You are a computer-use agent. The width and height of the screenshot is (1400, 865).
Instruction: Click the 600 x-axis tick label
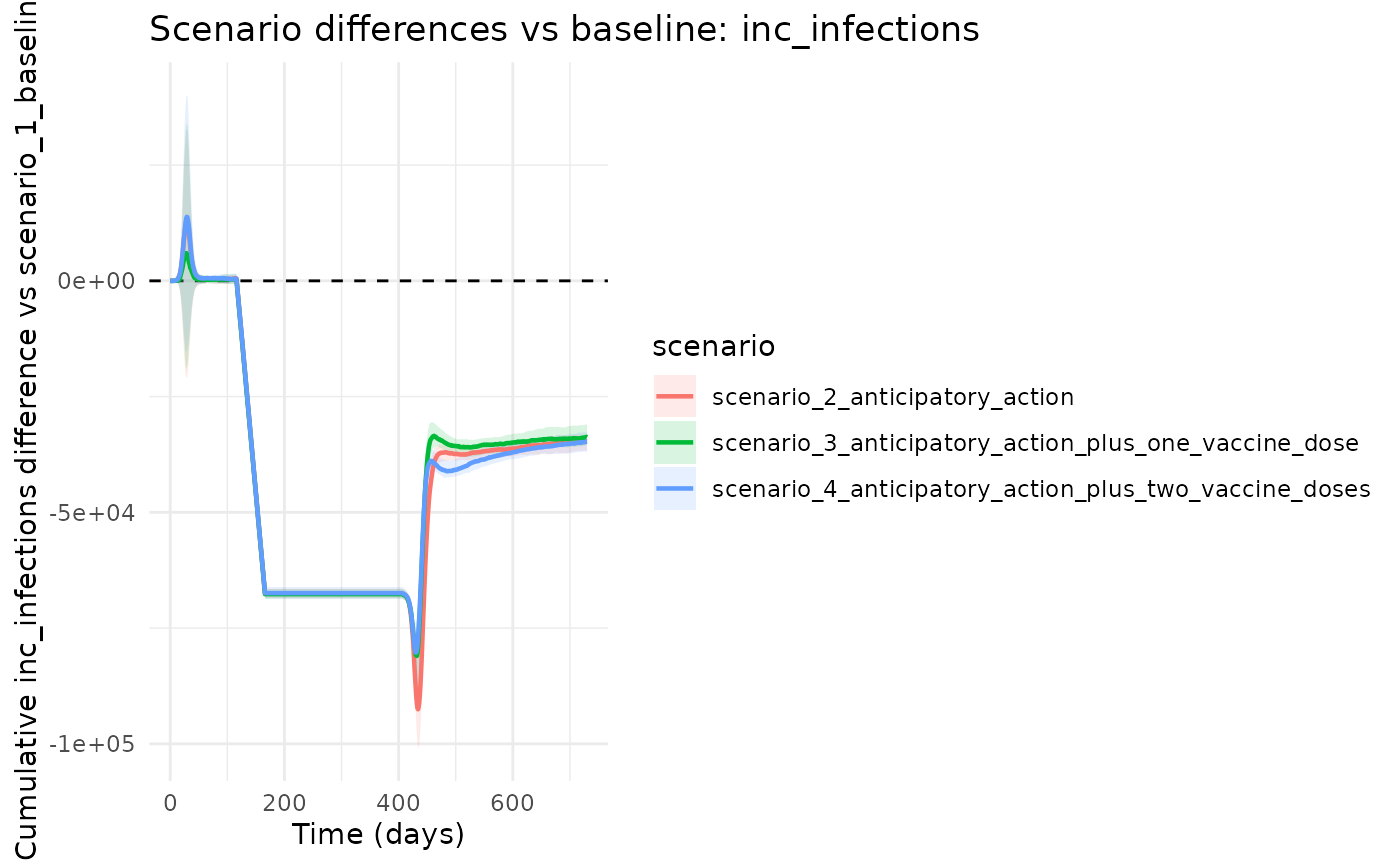(513, 802)
